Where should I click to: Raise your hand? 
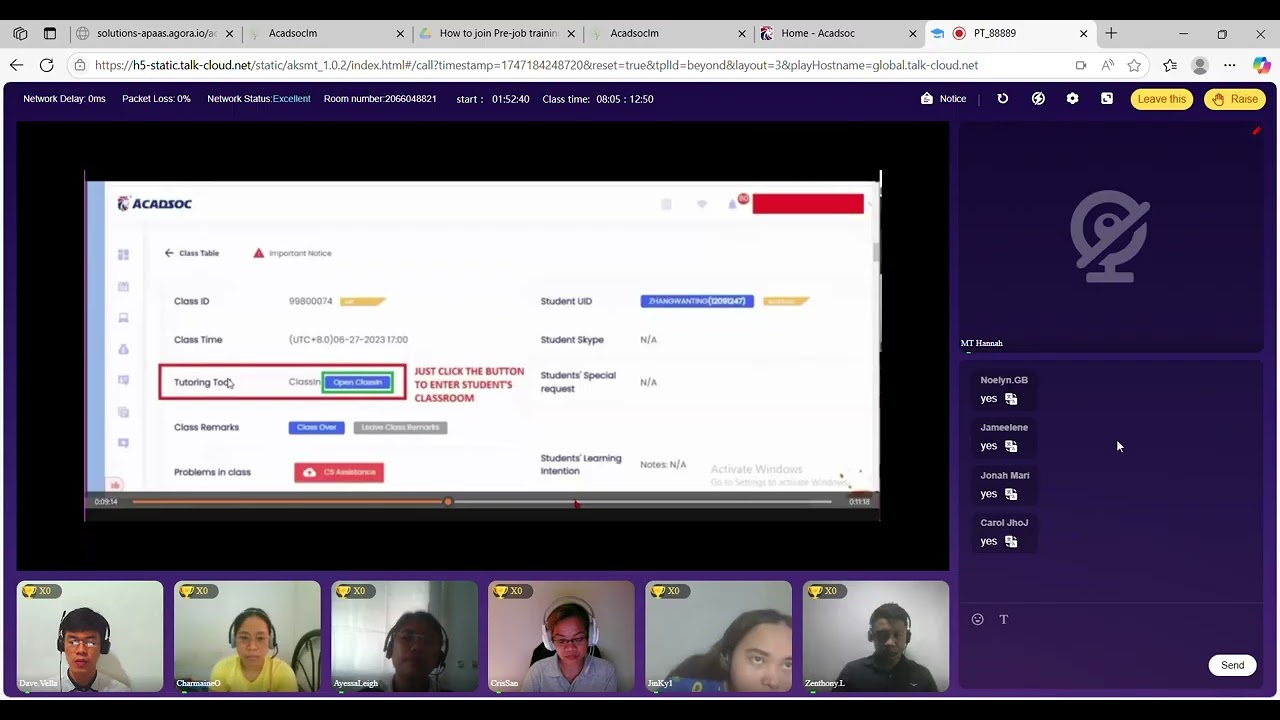pos(1235,99)
